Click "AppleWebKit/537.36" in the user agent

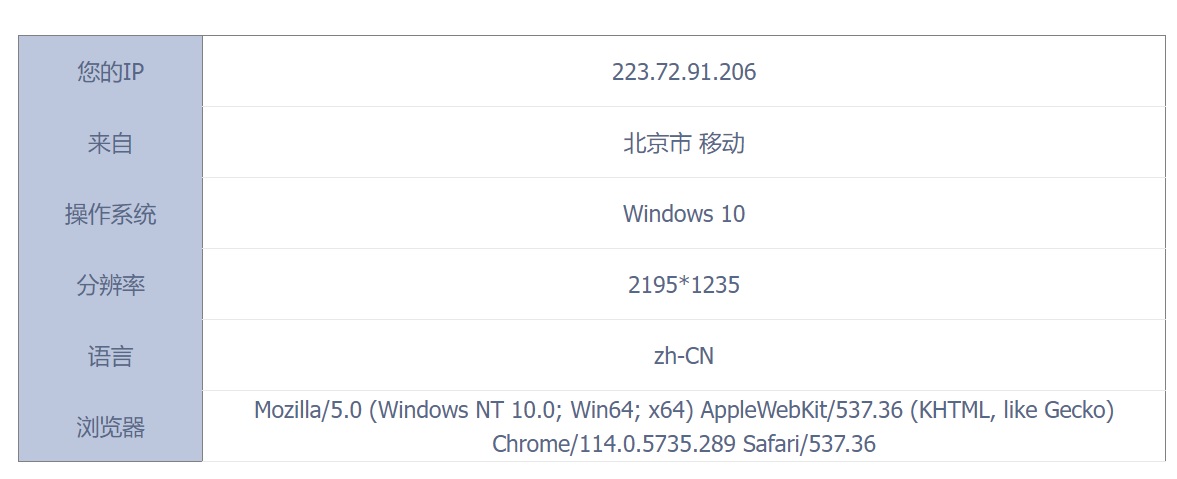(x=803, y=410)
